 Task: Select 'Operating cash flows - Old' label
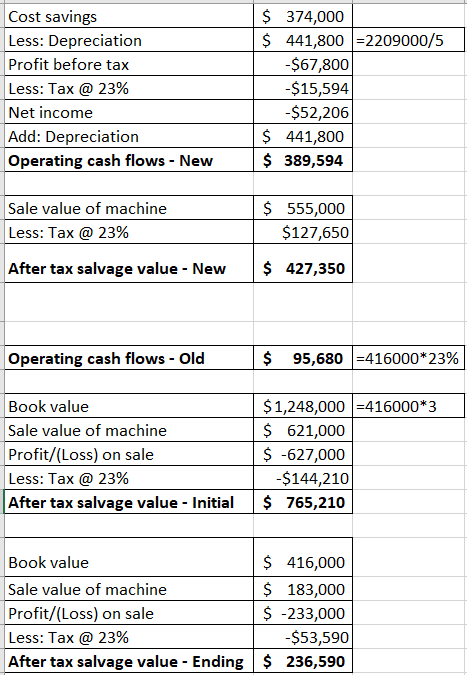[129, 358]
